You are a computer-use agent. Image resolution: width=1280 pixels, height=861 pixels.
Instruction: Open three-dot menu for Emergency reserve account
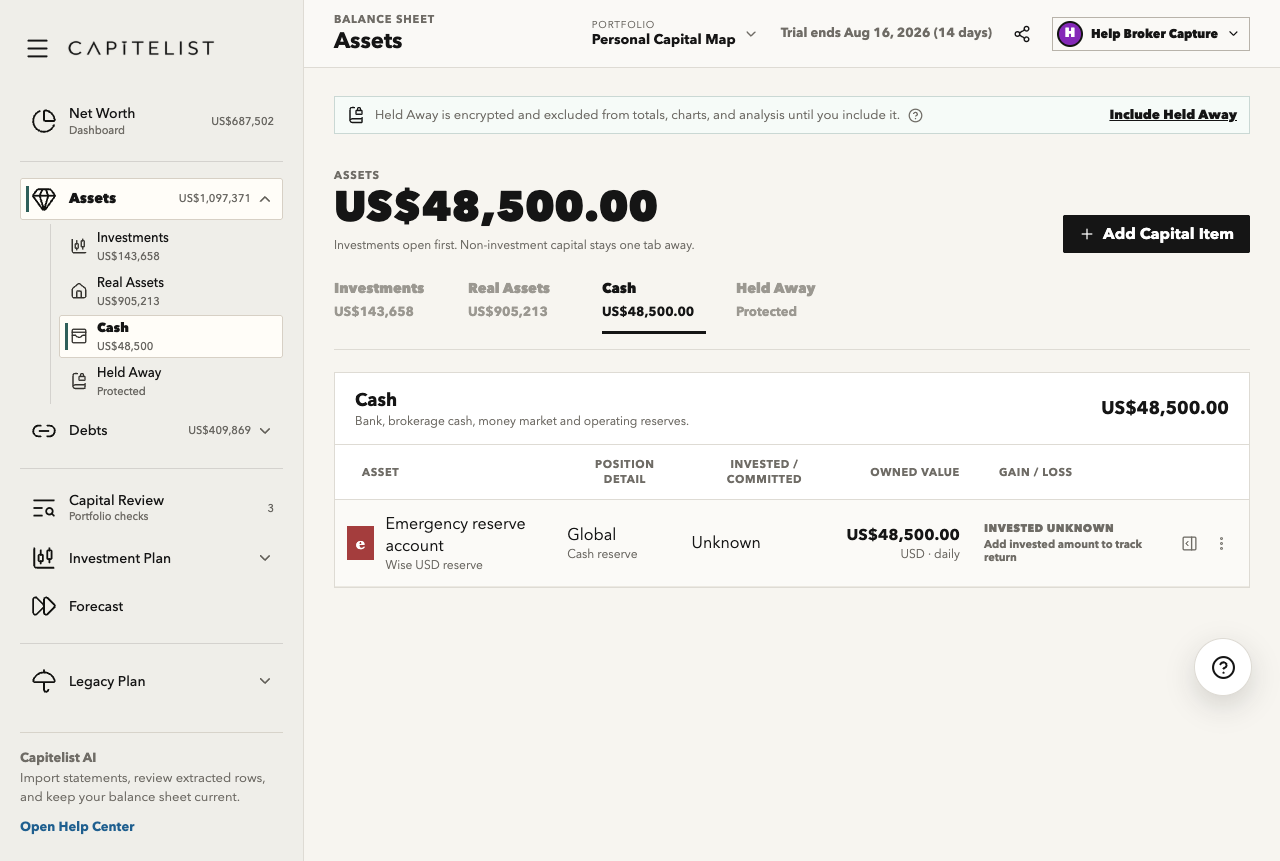[1221, 544]
